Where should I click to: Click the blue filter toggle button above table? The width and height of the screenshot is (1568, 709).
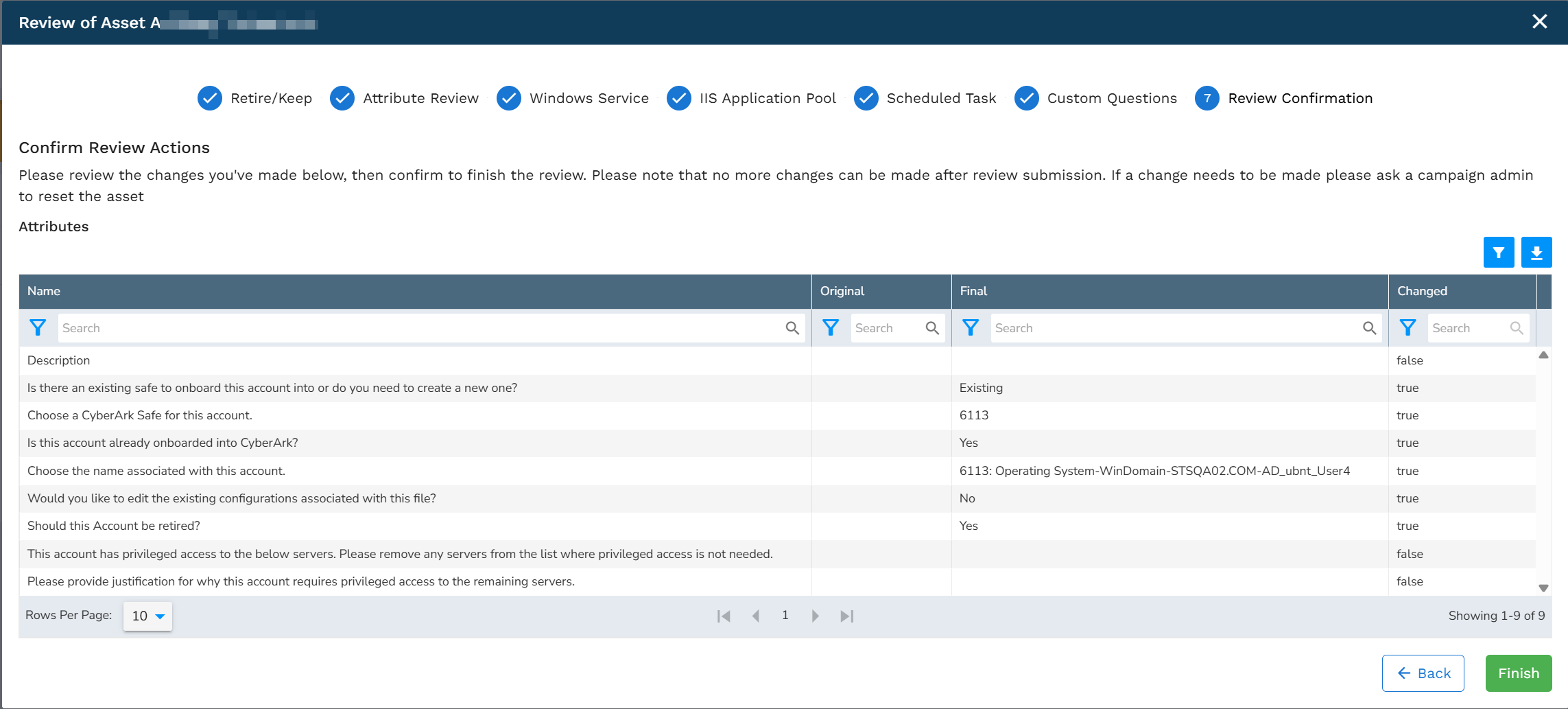(1499, 252)
